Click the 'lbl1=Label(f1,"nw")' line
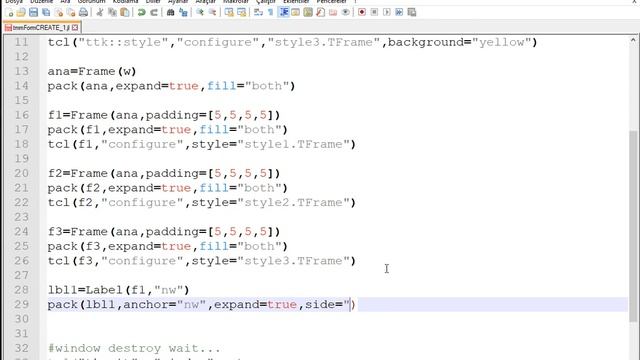Screen dimensions: 640x360 tap(118, 290)
